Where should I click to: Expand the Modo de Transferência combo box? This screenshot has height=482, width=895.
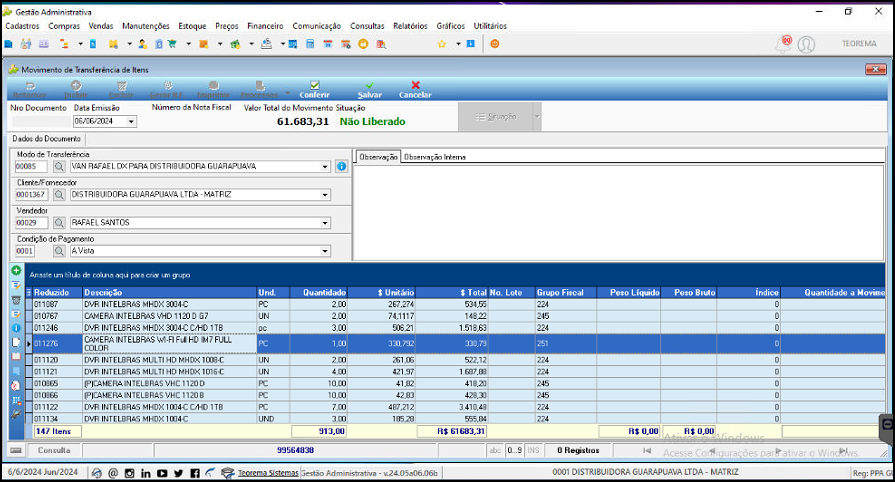(x=325, y=167)
